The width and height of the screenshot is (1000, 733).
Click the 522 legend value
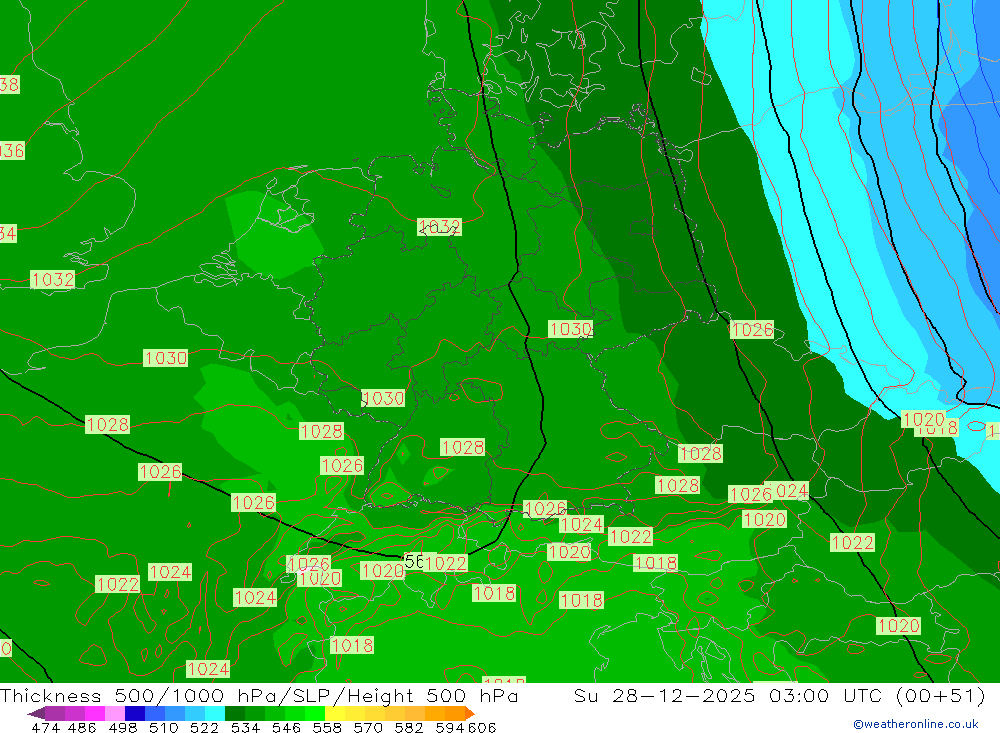(204, 727)
